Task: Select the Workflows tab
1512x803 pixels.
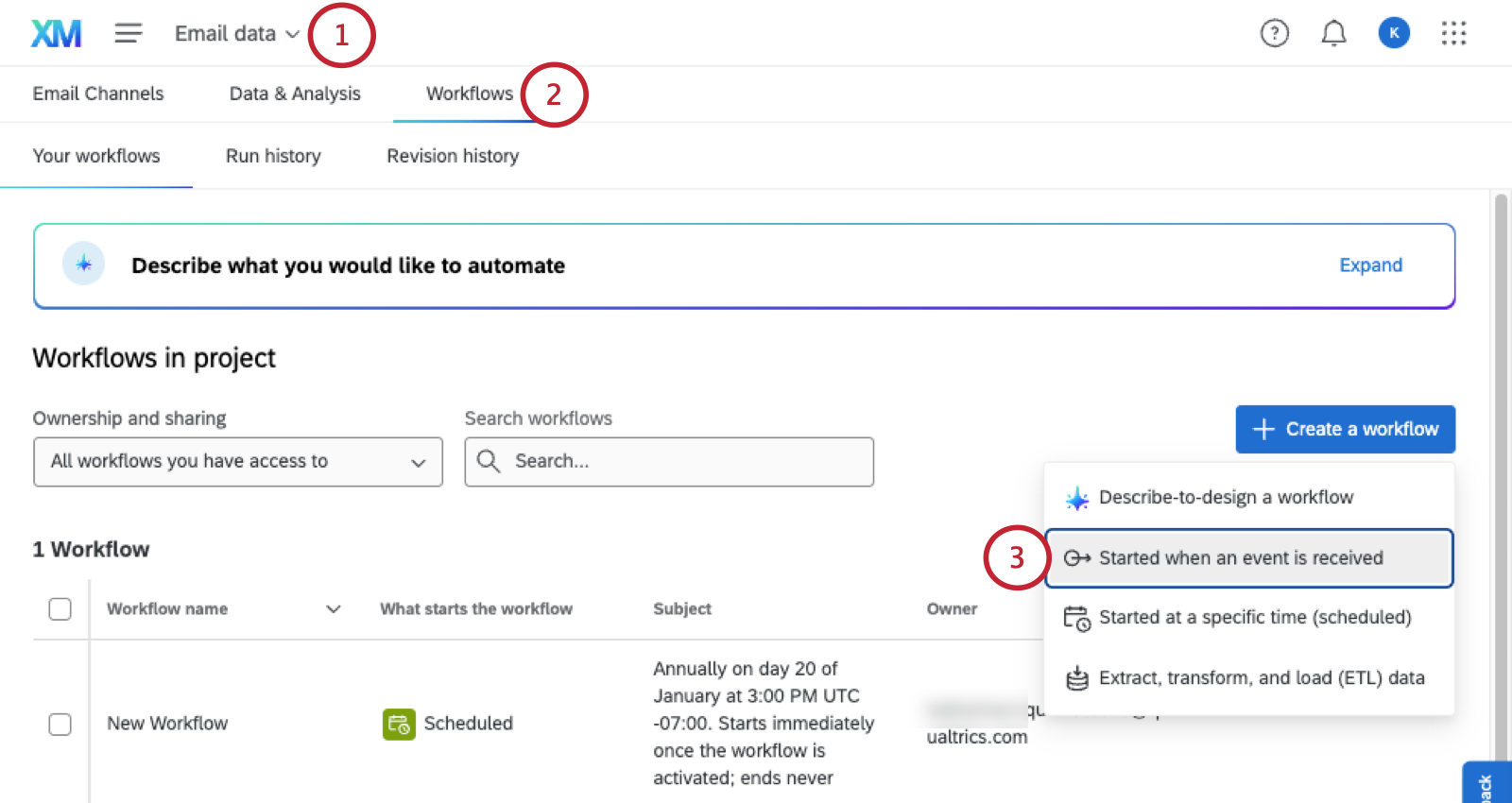Action: pos(470,94)
